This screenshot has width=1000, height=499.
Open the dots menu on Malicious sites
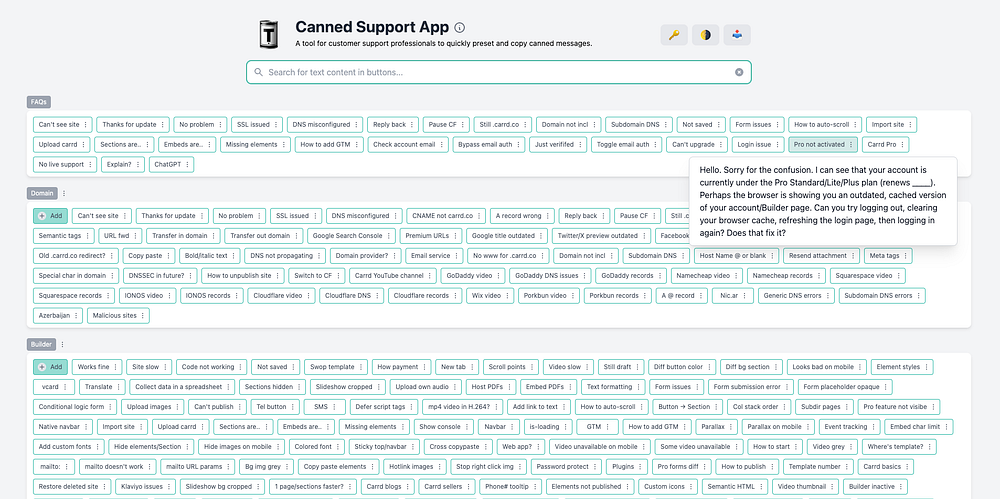coord(142,316)
